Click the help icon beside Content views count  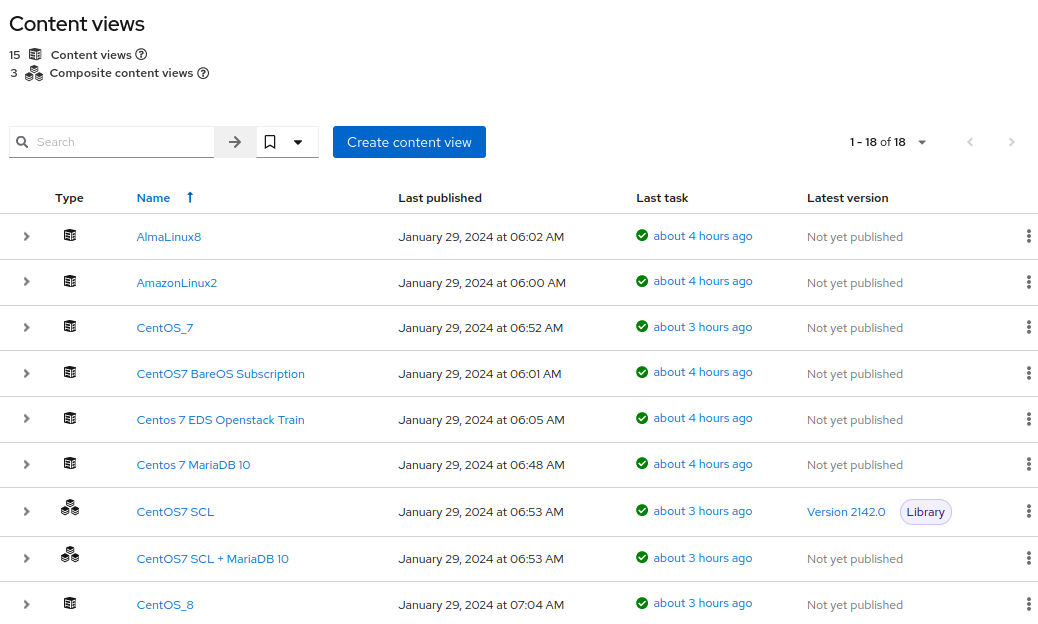(x=141, y=55)
